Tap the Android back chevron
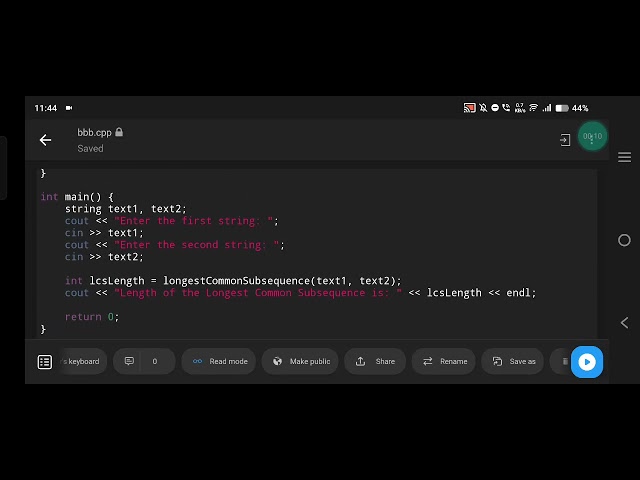The image size is (640, 480). tap(624, 323)
